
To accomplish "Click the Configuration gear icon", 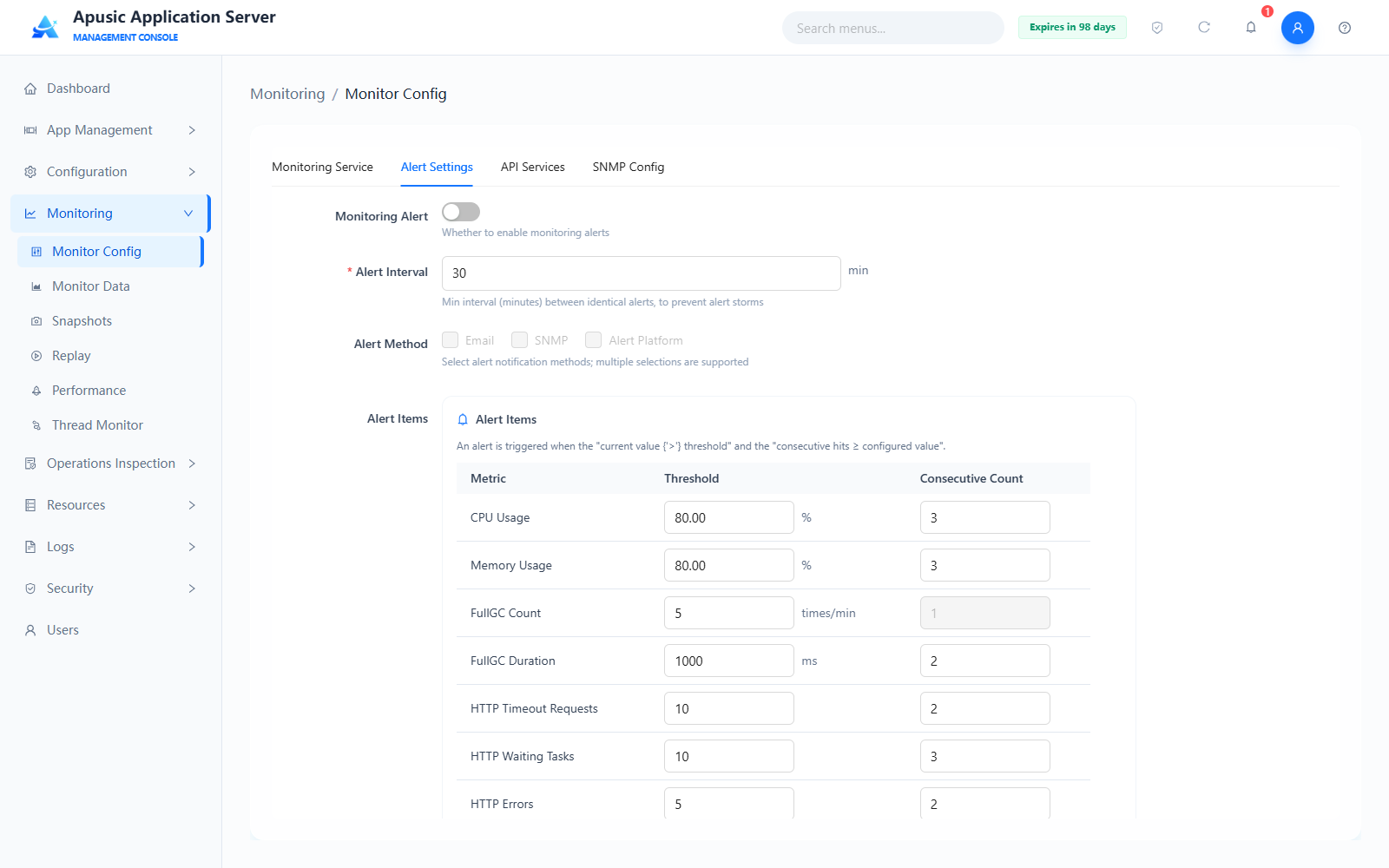I will 30,172.
